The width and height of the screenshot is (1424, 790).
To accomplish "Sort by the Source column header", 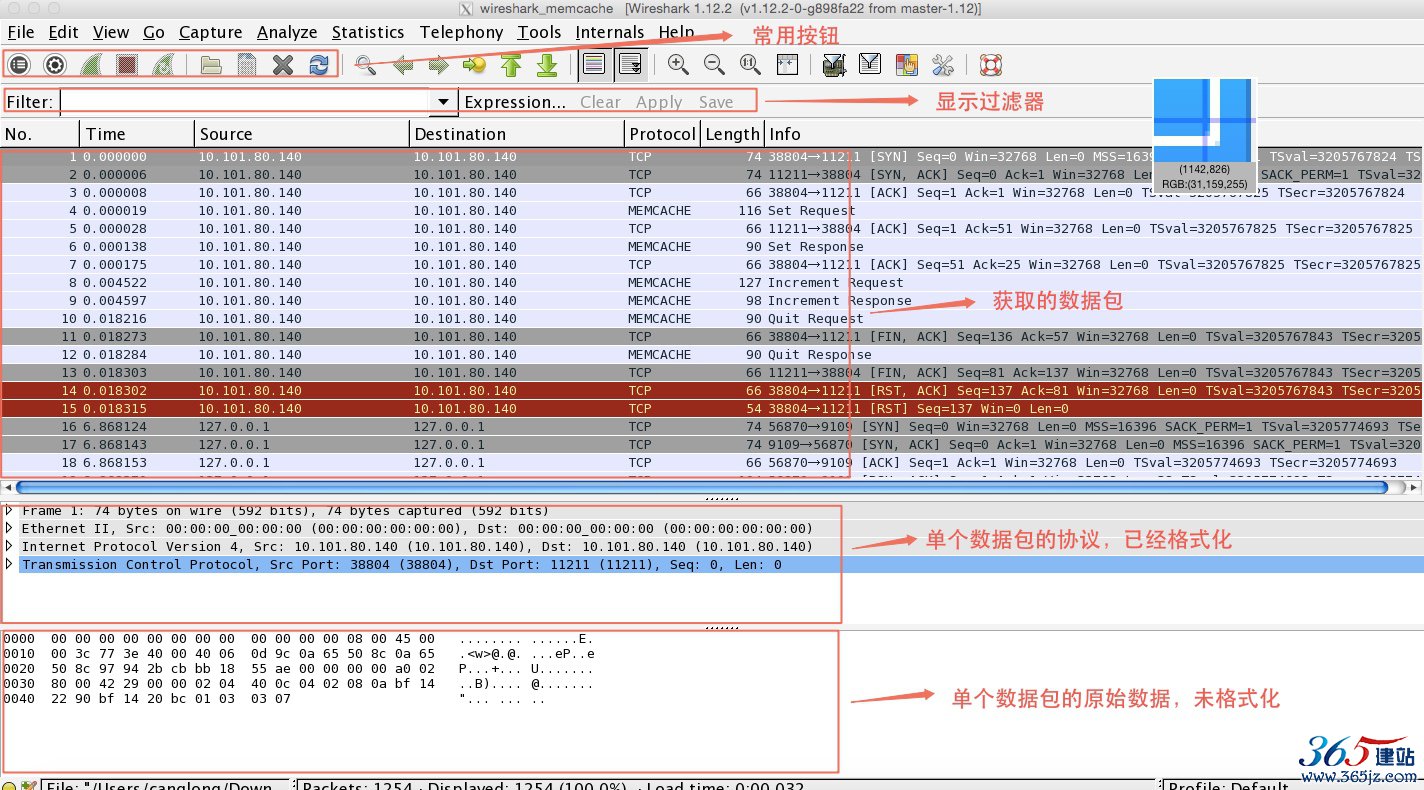I will tap(302, 134).
